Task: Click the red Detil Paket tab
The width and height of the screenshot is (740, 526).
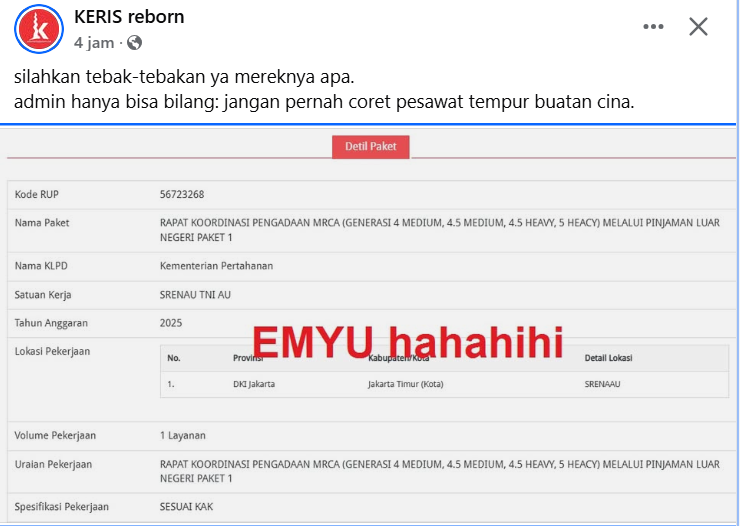Action: click(x=370, y=146)
